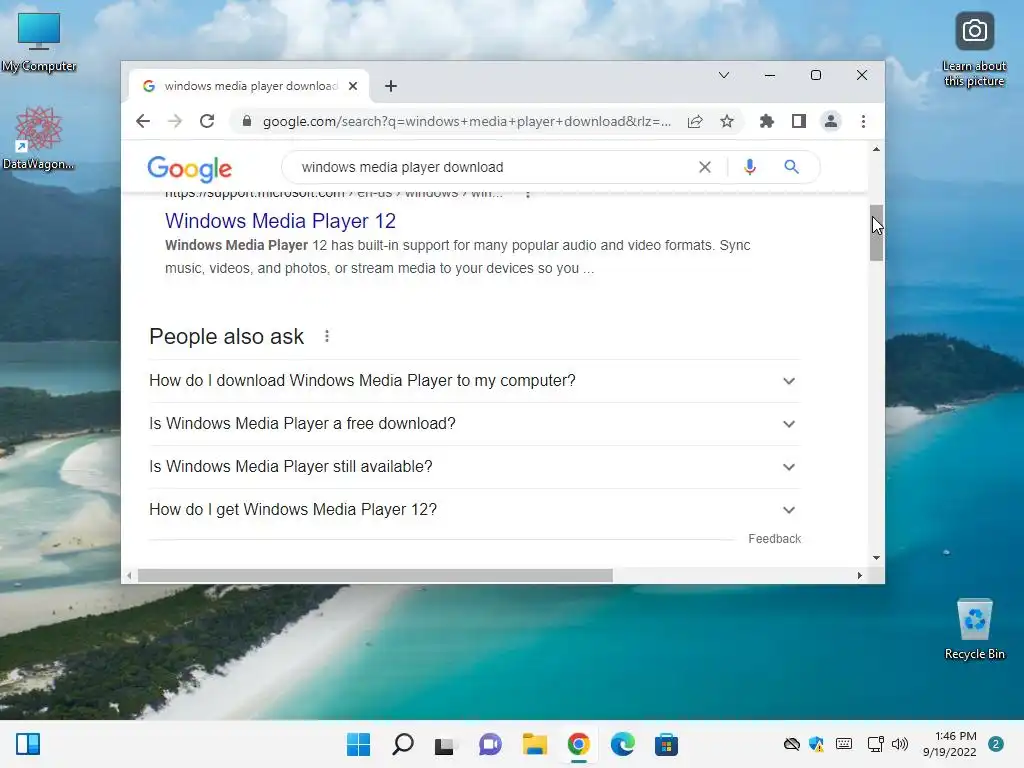Expand 'How do I get Windows Media Player 12?'
1024x768 pixels.
coord(474,510)
